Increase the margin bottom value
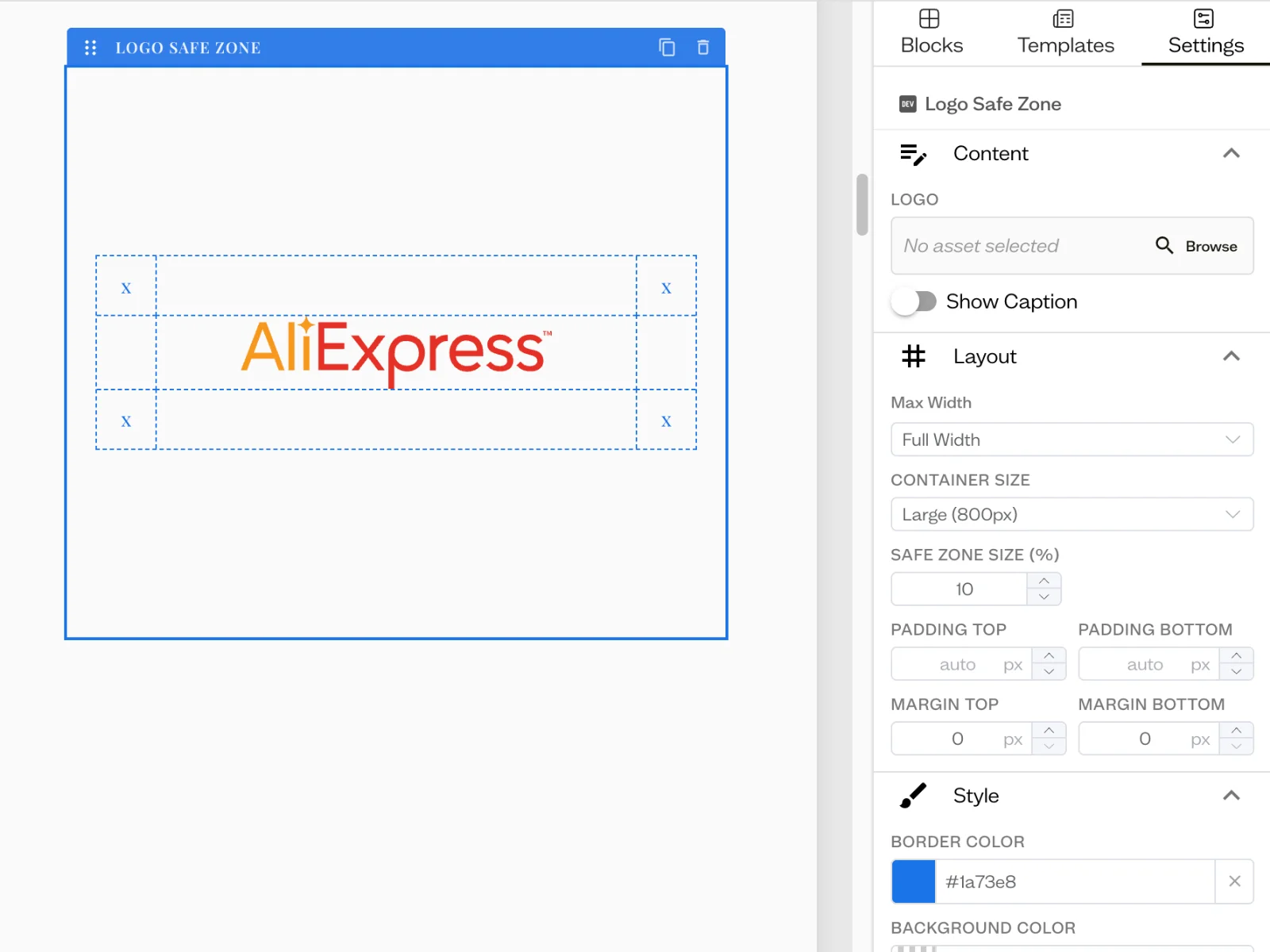This screenshot has height=952, width=1270. (1237, 730)
